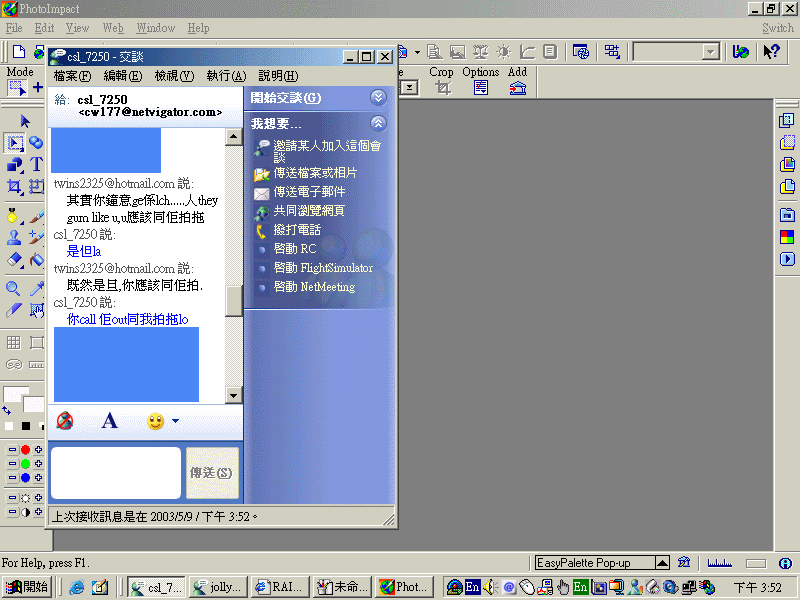
Task: Open the 編輯(E) menu in chat window
Action: pyautogui.click(x=122, y=77)
